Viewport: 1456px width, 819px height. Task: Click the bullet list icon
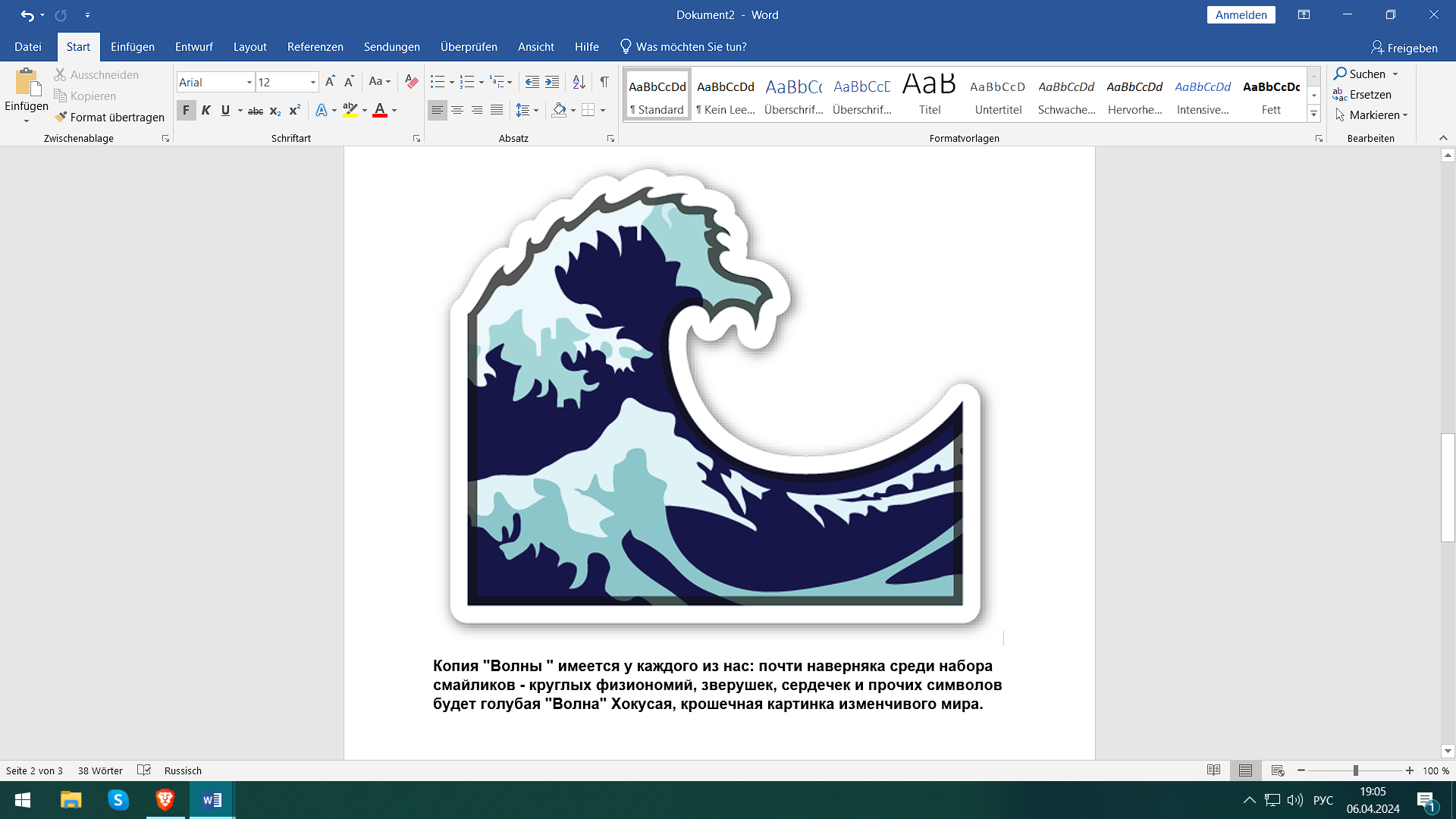438,81
